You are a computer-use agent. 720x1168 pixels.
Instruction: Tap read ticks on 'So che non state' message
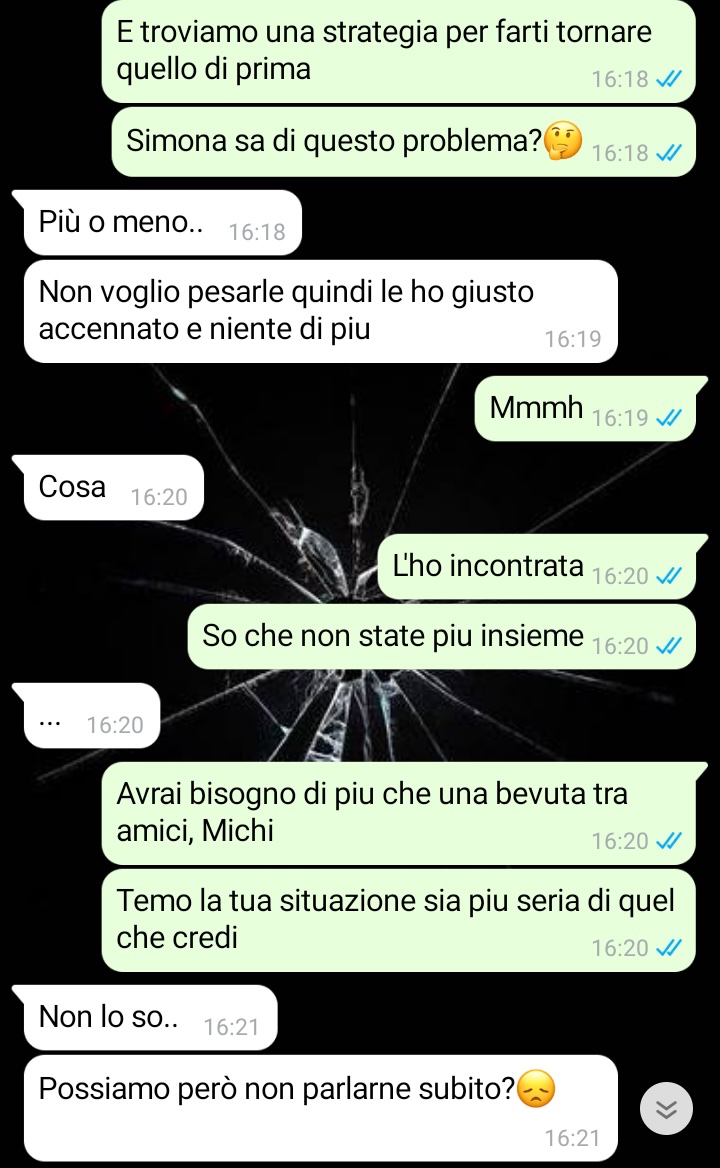point(669,646)
